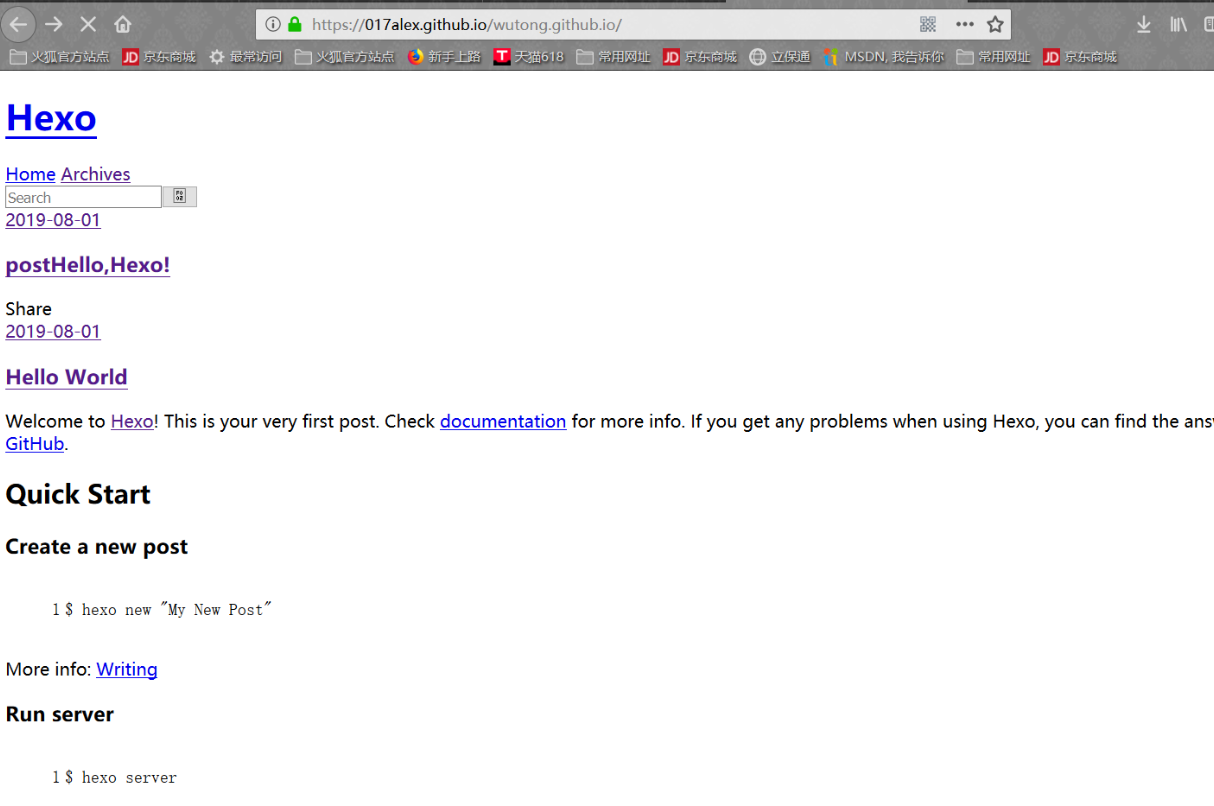This screenshot has height=806, width=1214.
Task: Open the GitHub link
Action: 35,444
